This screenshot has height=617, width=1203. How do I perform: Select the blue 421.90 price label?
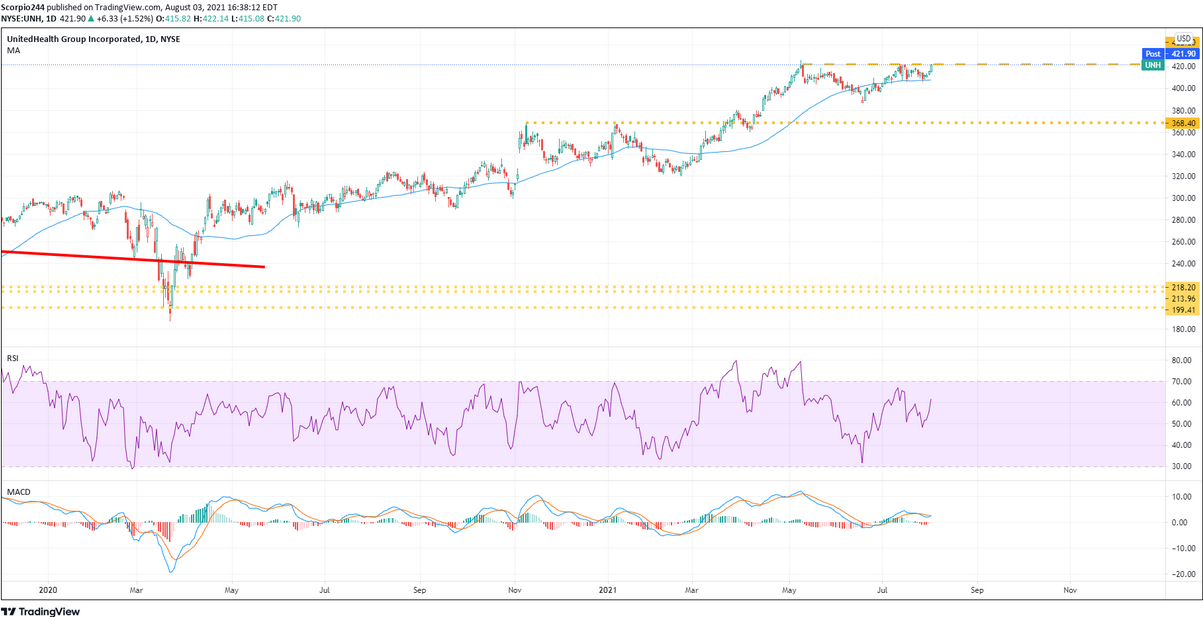[1183, 53]
